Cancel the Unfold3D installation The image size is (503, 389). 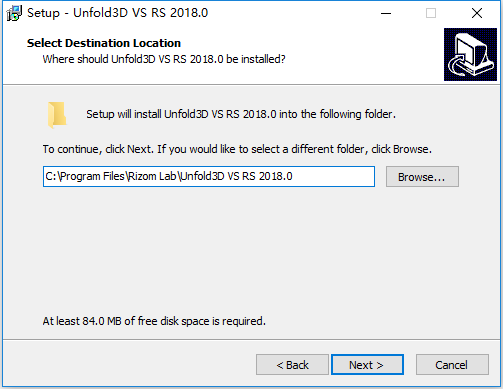452,365
